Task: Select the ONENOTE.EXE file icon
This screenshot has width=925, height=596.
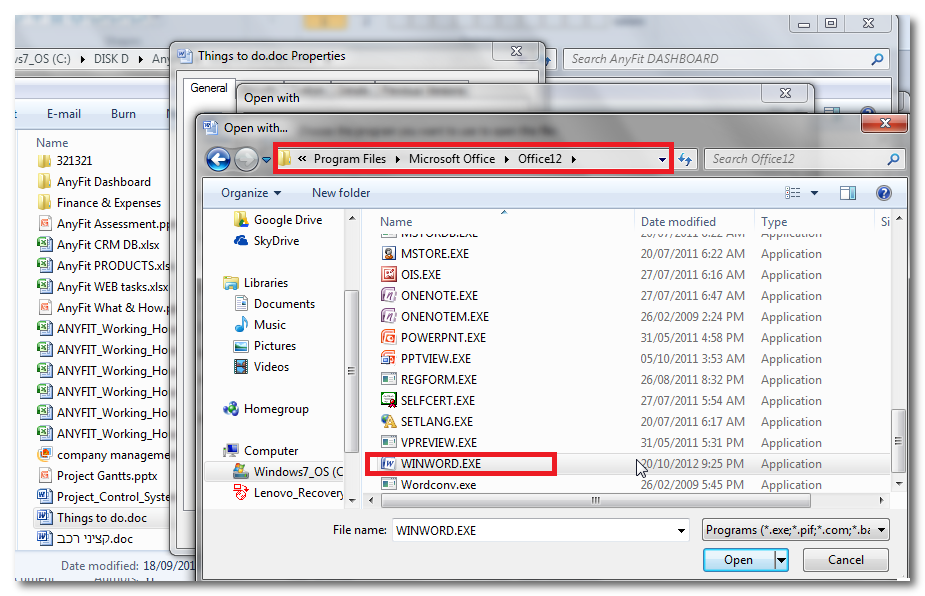Action: (389, 296)
